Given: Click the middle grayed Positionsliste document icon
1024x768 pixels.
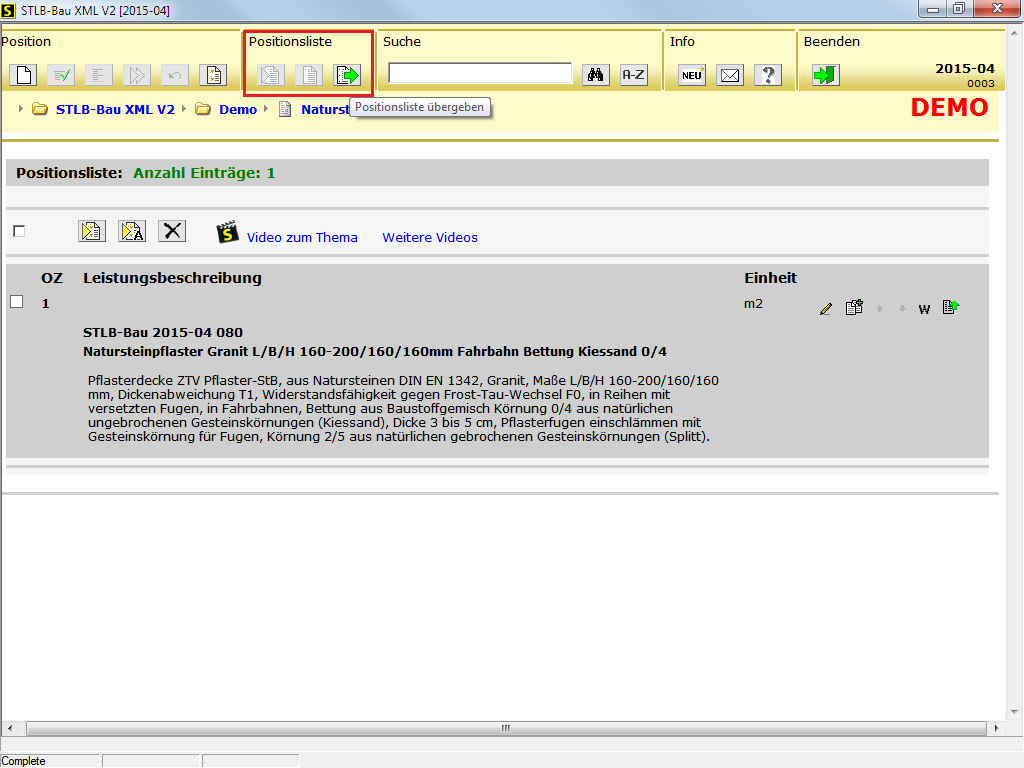Looking at the screenshot, I should pos(309,75).
